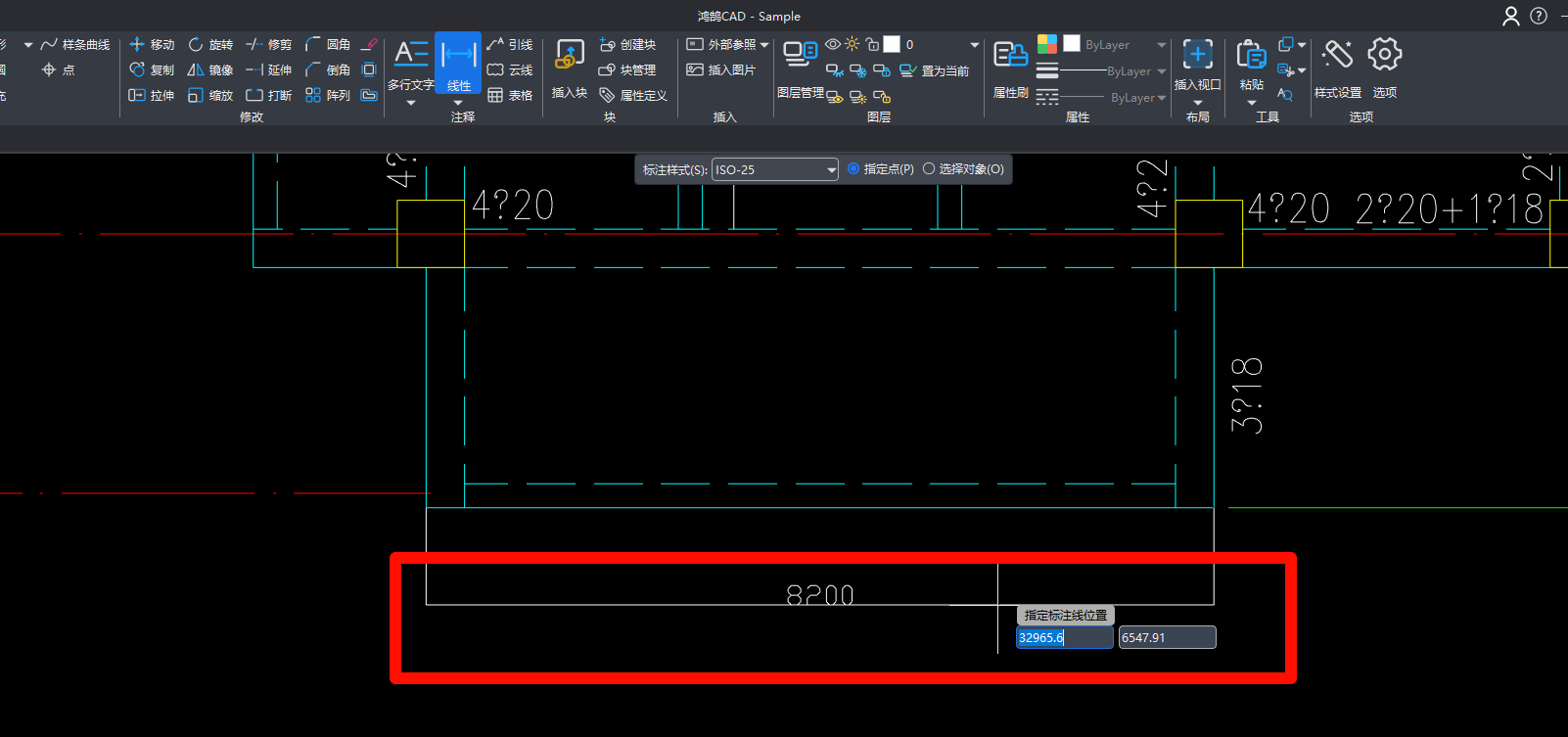Screen dimensions: 1568x737
Task: Select the Specify Points (指定点) radio button
Action: [853, 169]
